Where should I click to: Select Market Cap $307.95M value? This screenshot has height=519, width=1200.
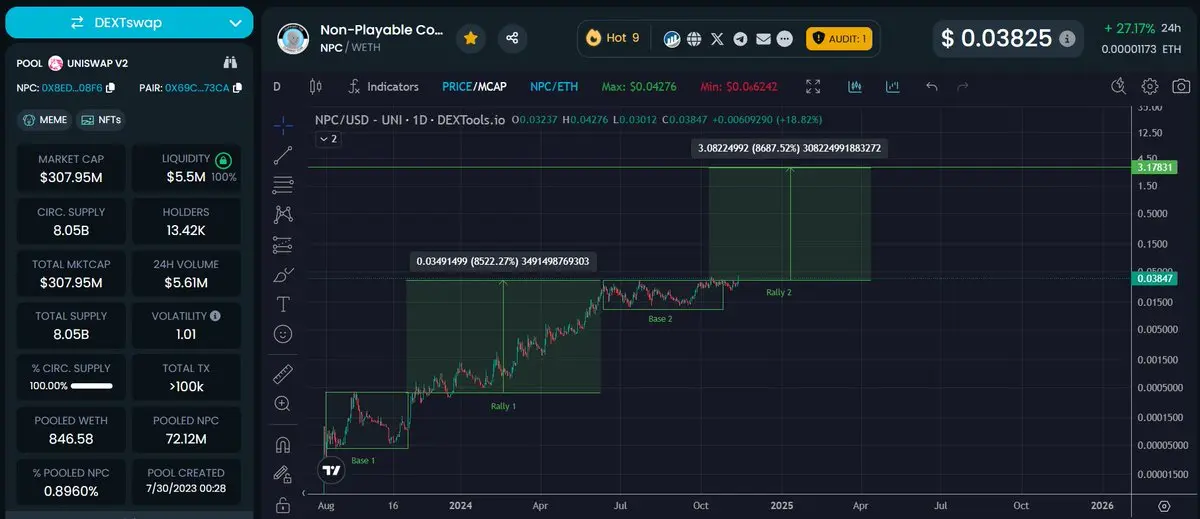click(x=70, y=178)
